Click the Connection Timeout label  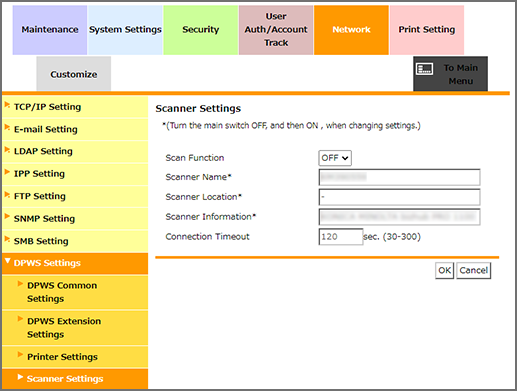click(x=207, y=237)
